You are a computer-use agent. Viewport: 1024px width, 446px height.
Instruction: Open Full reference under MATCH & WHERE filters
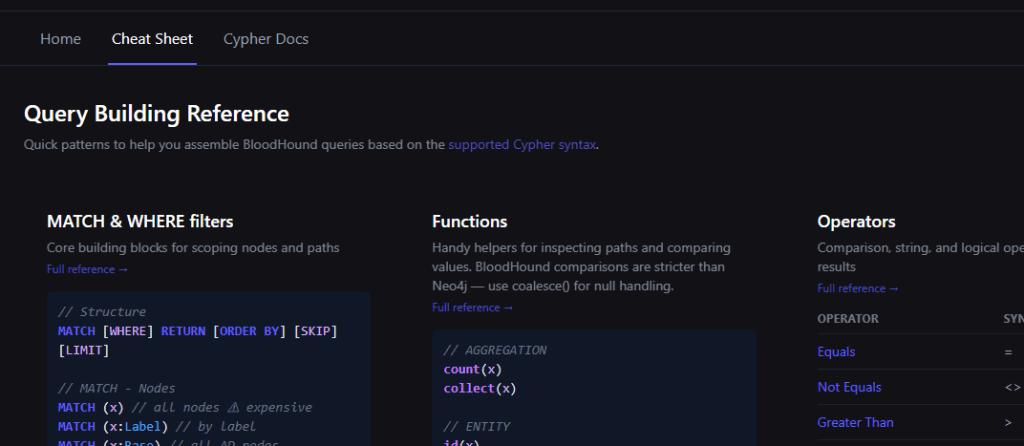coord(87,269)
